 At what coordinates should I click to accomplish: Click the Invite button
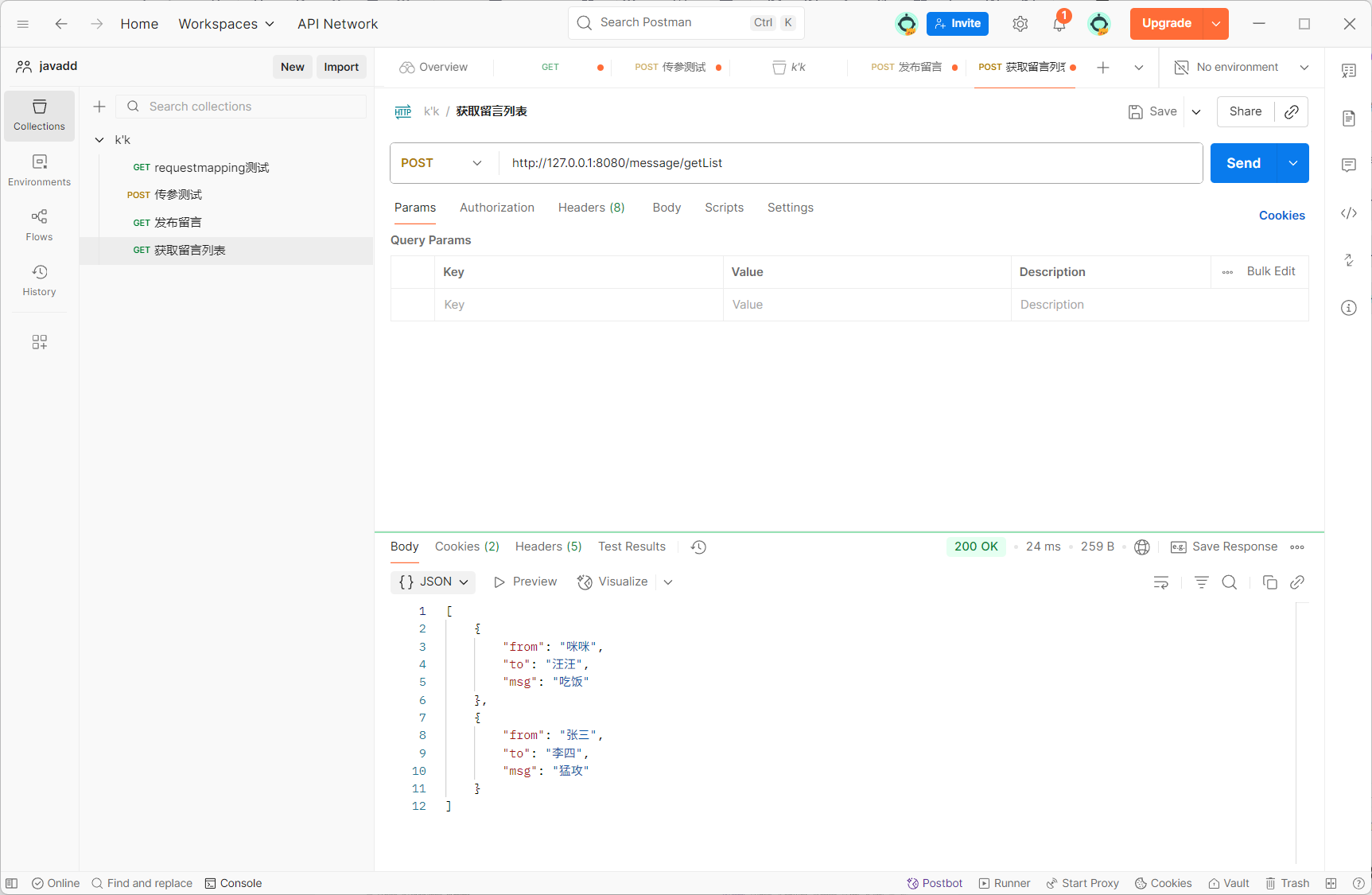click(x=958, y=24)
